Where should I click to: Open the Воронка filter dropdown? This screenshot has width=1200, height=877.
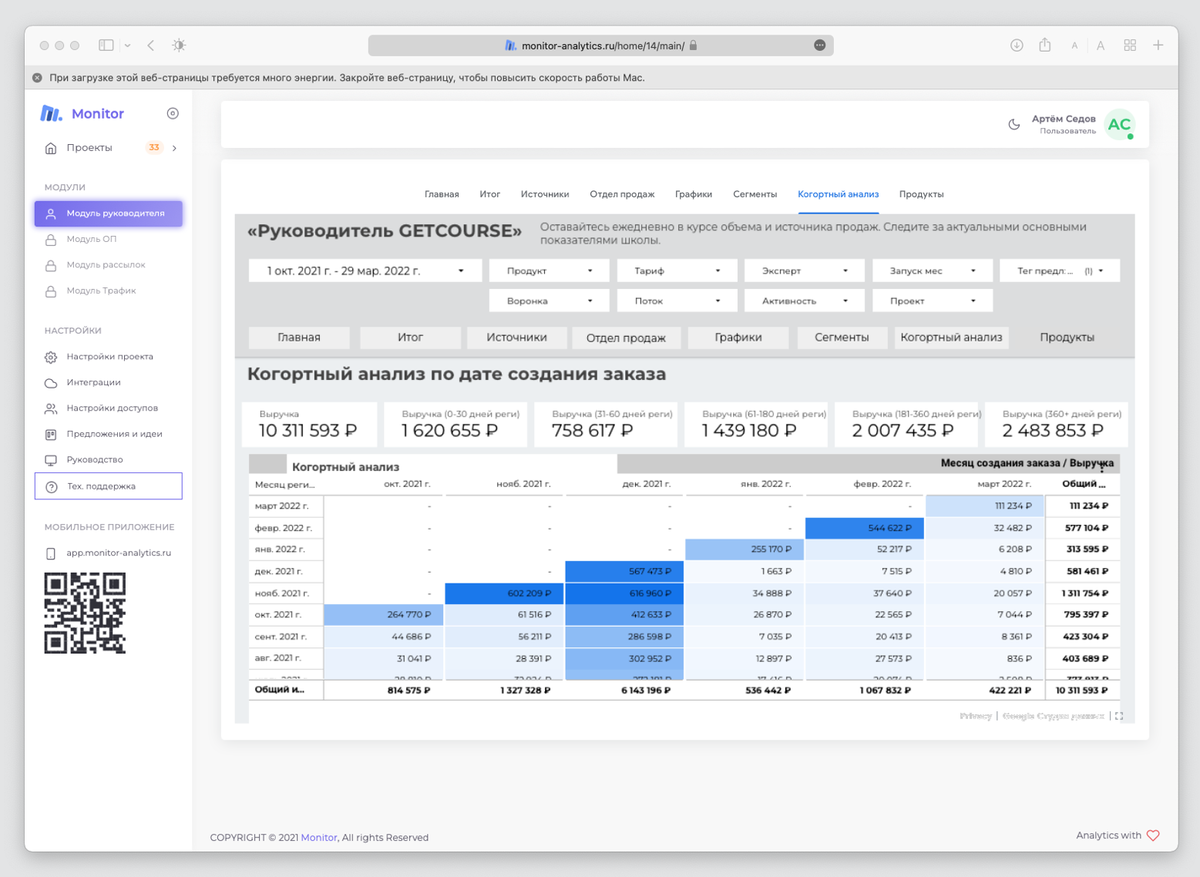pyautogui.click(x=550, y=301)
